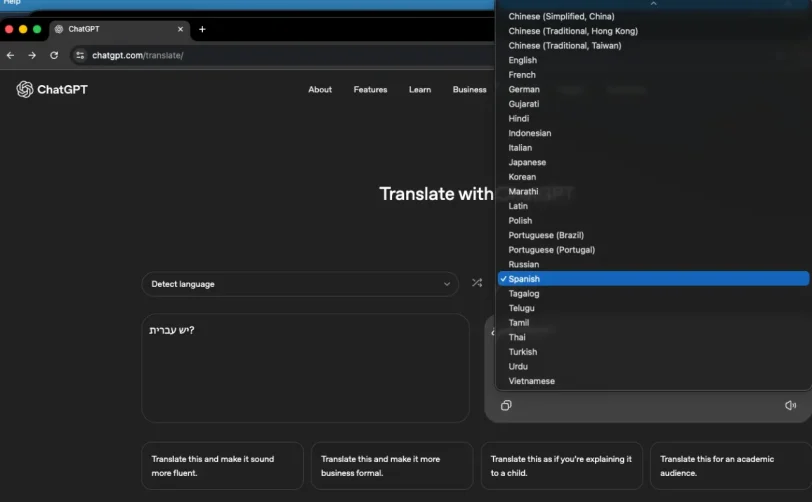Select Russian in the language list
The width and height of the screenshot is (812, 502).
pyautogui.click(x=654, y=264)
